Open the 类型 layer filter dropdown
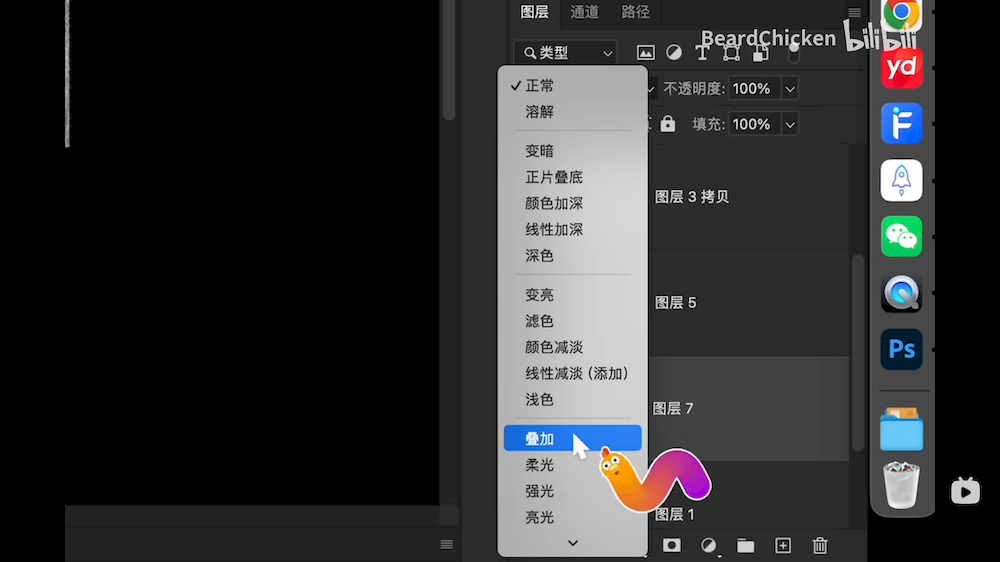Screen dimensions: 1000x562 (566, 53)
